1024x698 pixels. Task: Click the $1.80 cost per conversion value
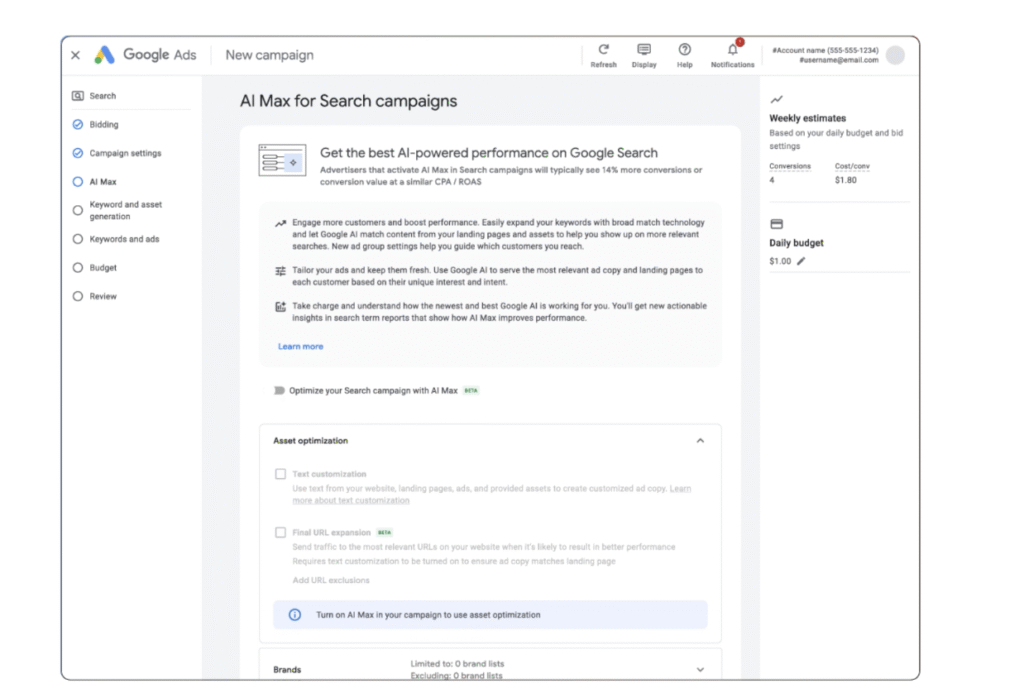(x=846, y=180)
